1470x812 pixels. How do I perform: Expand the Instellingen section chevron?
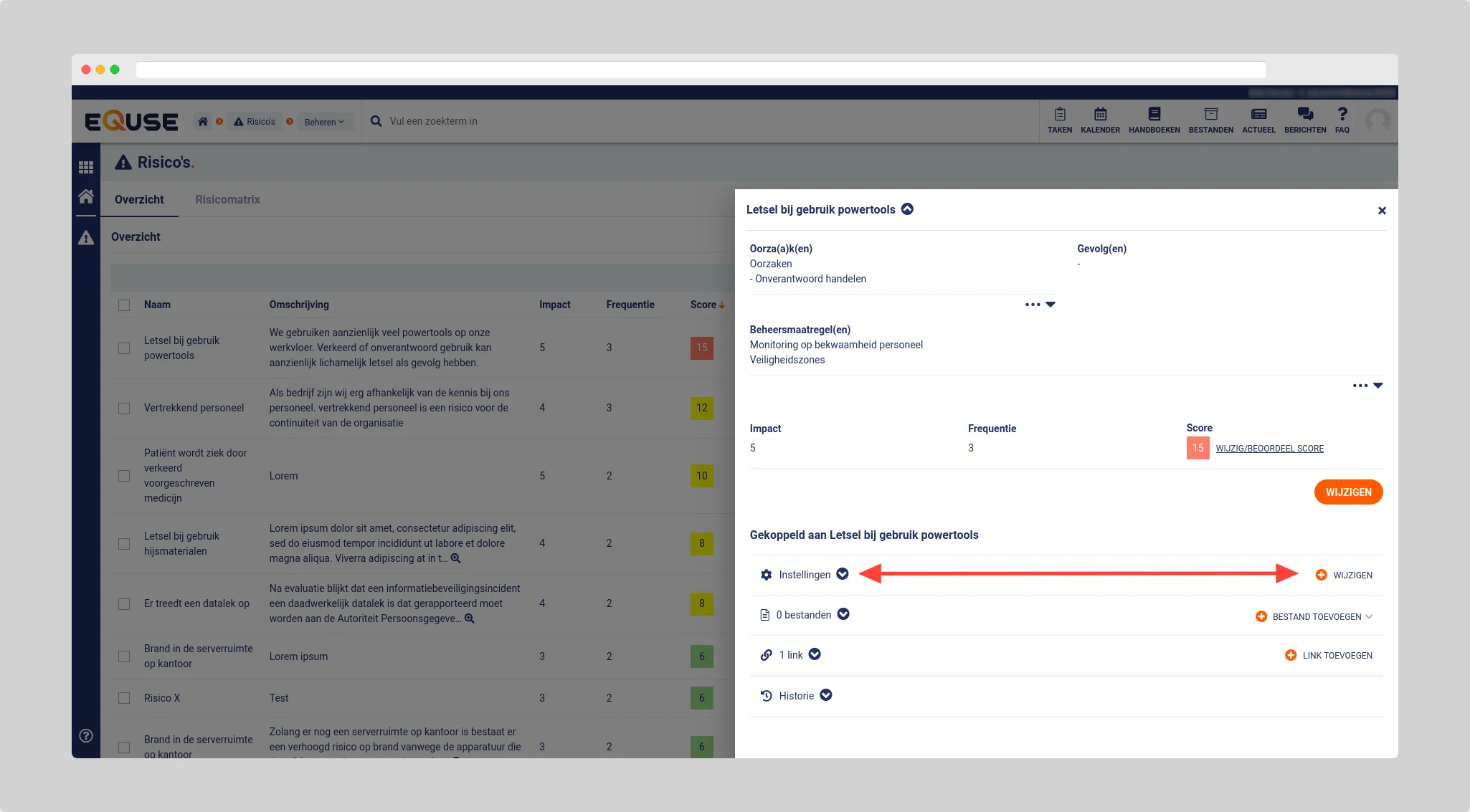(843, 574)
